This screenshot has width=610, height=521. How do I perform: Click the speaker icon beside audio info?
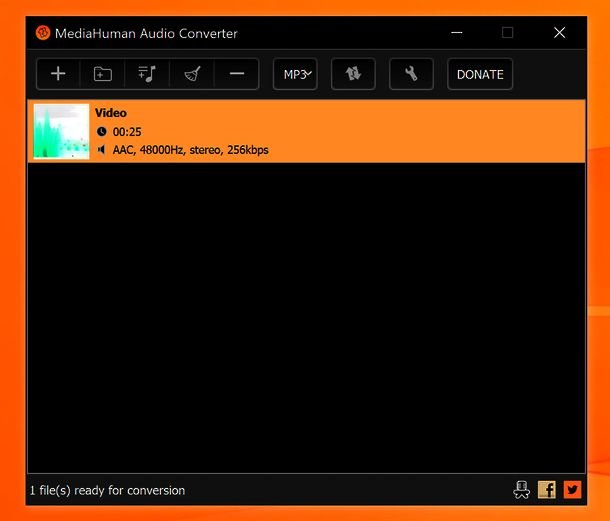pyautogui.click(x=102, y=150)
